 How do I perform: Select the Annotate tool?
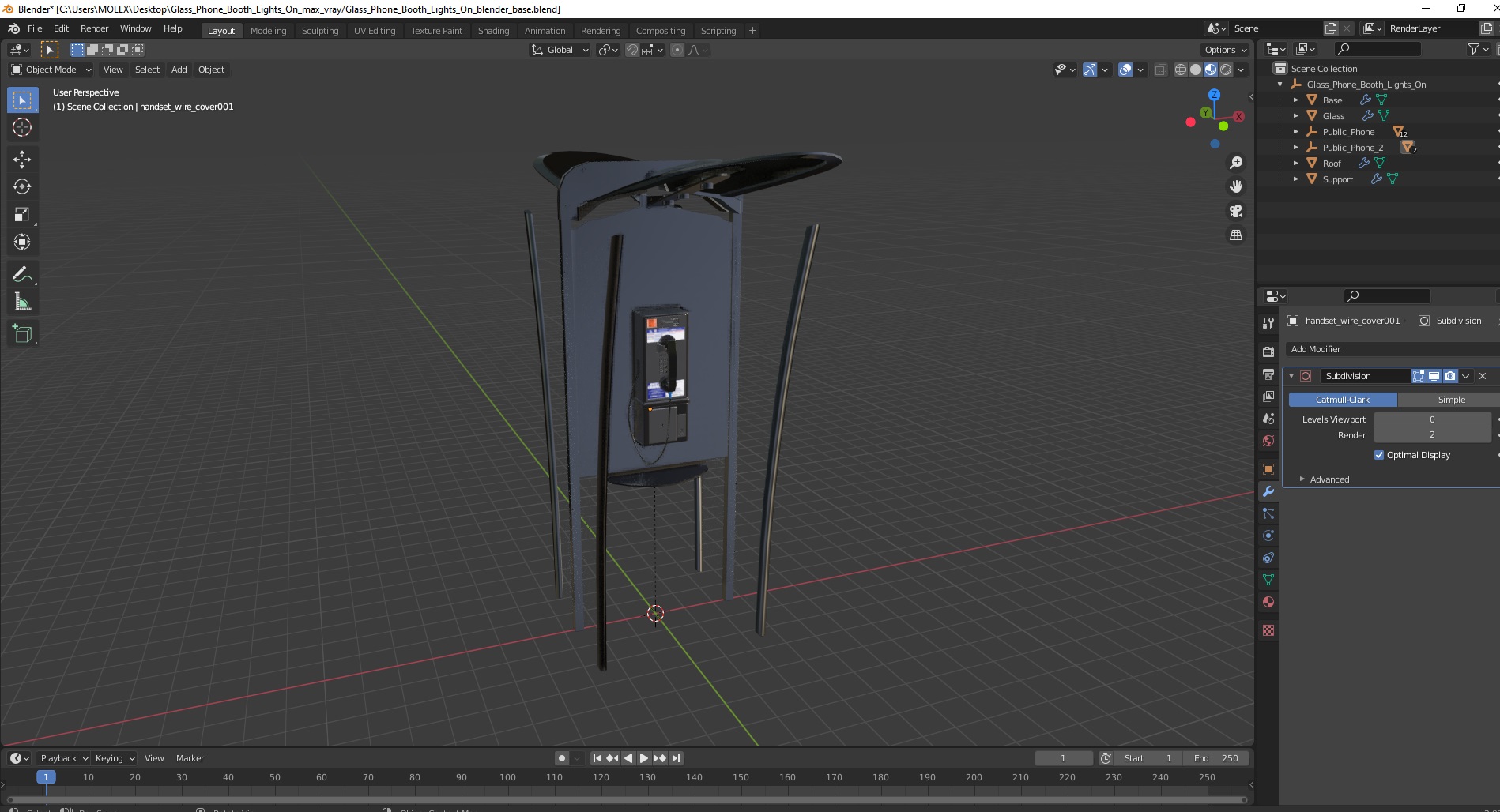click(x=22, y=275)
